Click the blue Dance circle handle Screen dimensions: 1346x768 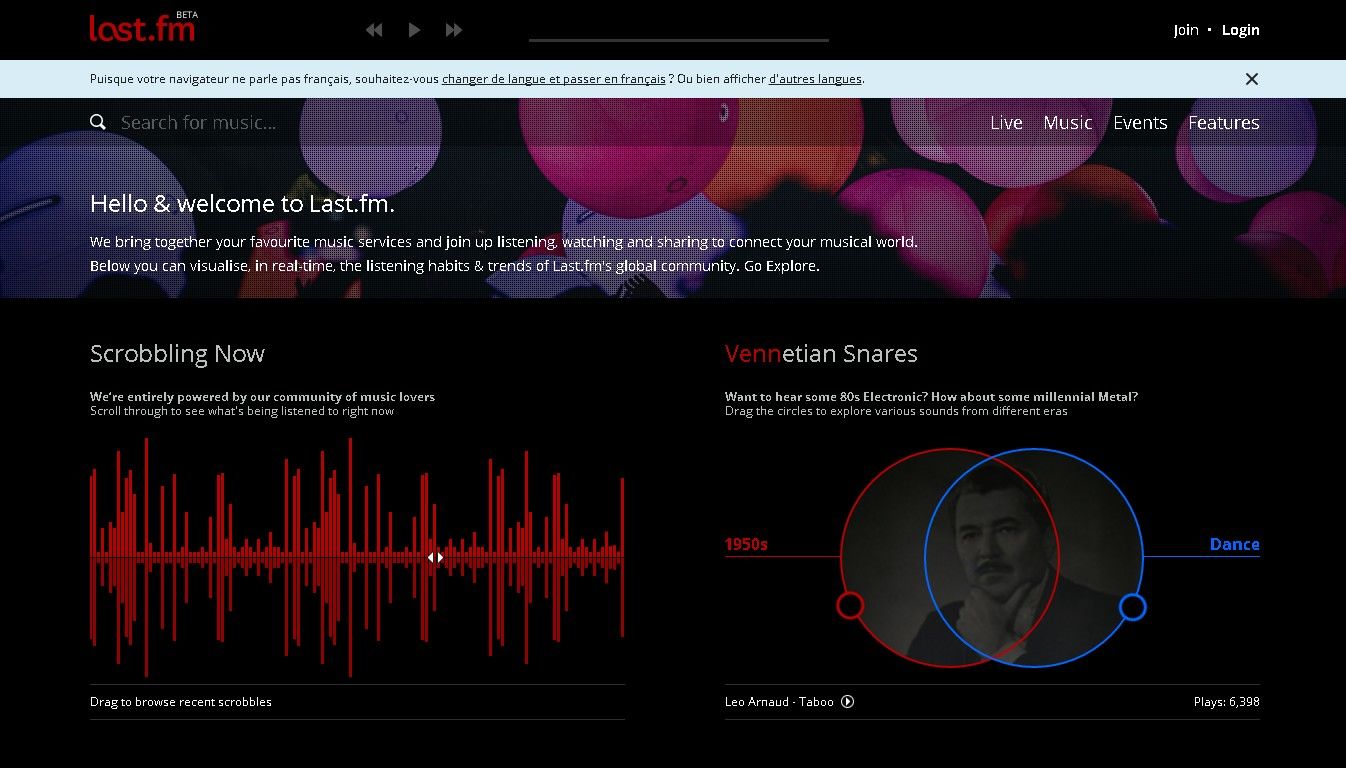tap(1132, 607)
